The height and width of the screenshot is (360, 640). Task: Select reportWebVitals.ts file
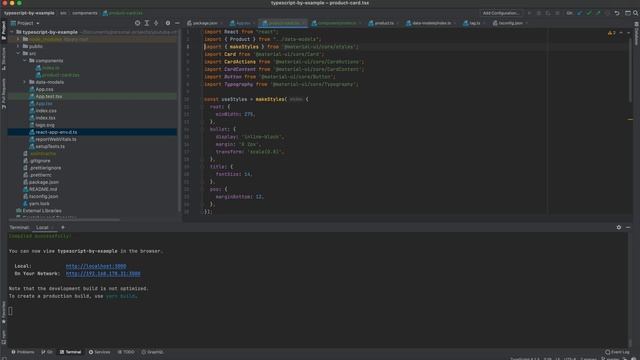coord(56,139)
